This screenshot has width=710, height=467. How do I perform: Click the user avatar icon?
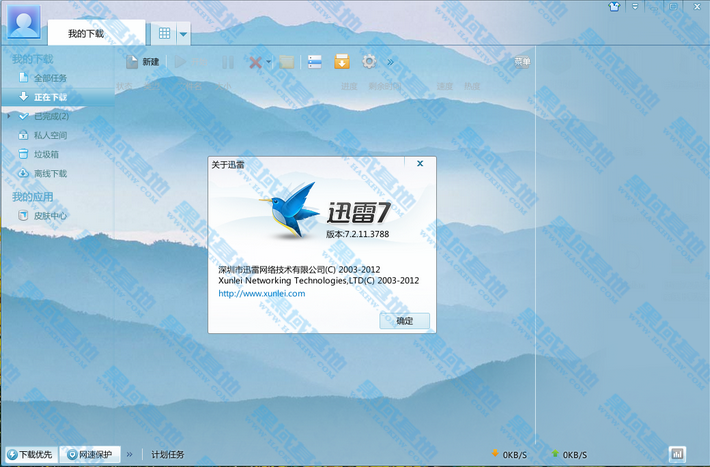click(x=24, y=23)
